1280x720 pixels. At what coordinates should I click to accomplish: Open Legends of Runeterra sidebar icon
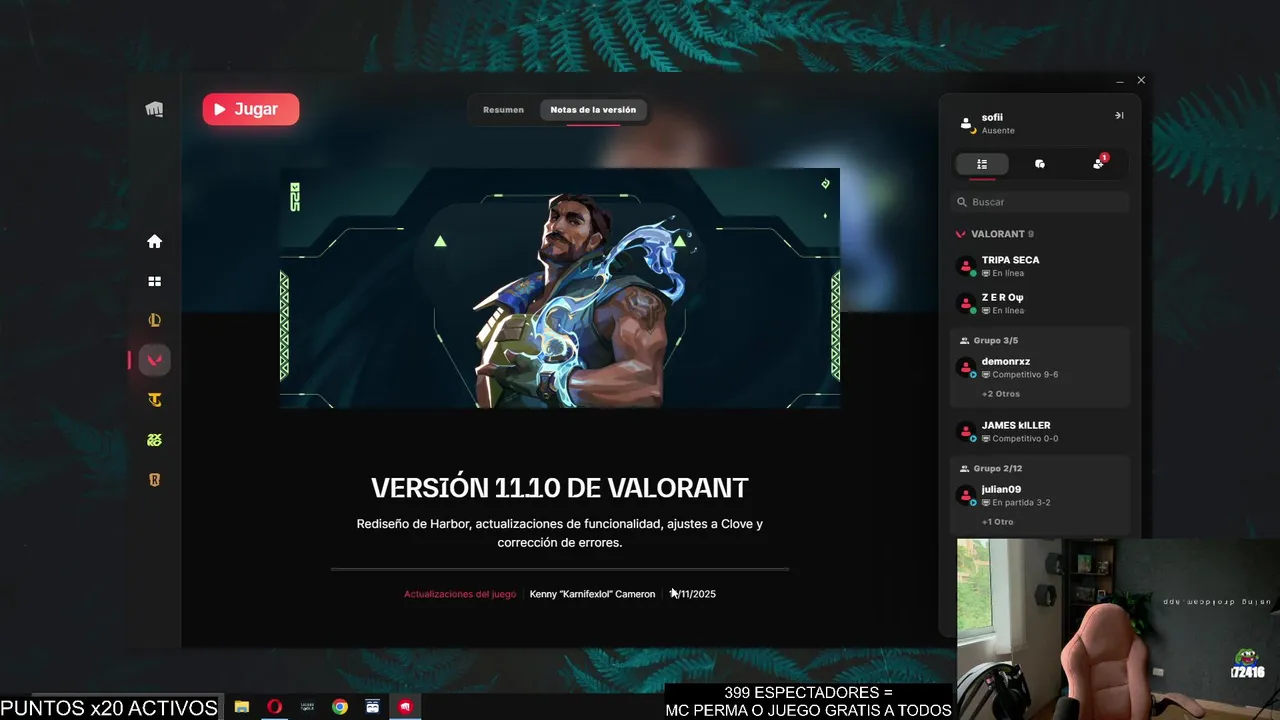click(154, 480)
